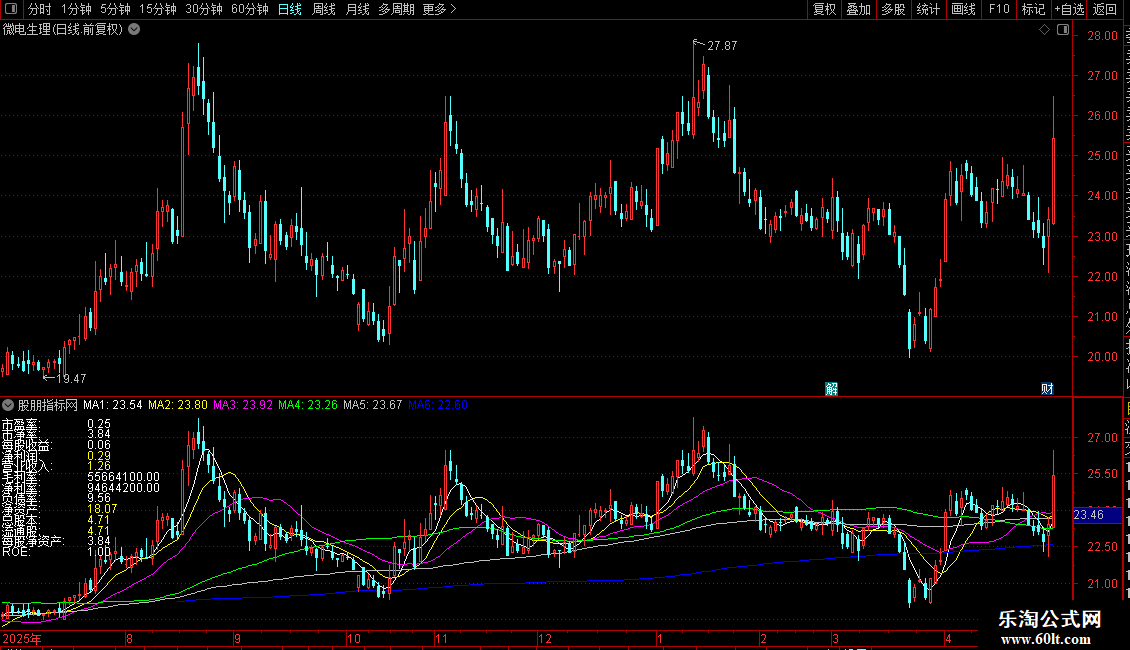Open the 多股 multi-stock view
The width and height of the screenshot is (1130, 650).
point(894,9)
